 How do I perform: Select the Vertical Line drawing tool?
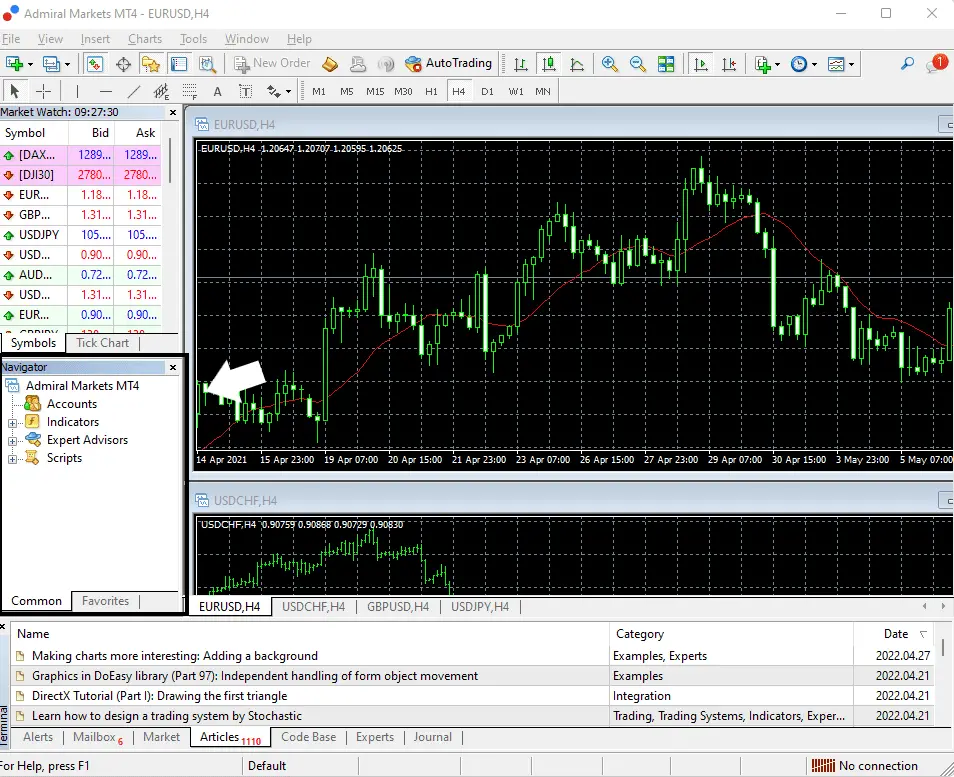tap(77, 91)
